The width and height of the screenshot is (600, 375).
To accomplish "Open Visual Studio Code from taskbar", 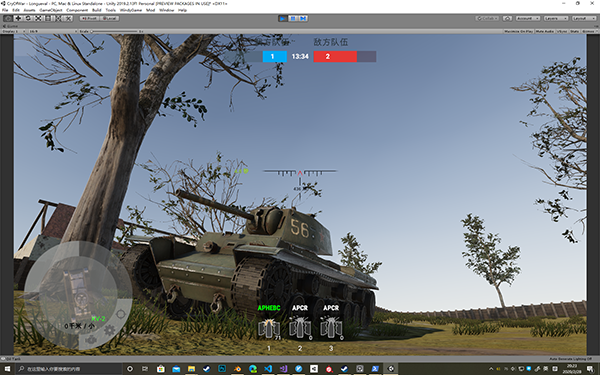I will tap(268, 368).
